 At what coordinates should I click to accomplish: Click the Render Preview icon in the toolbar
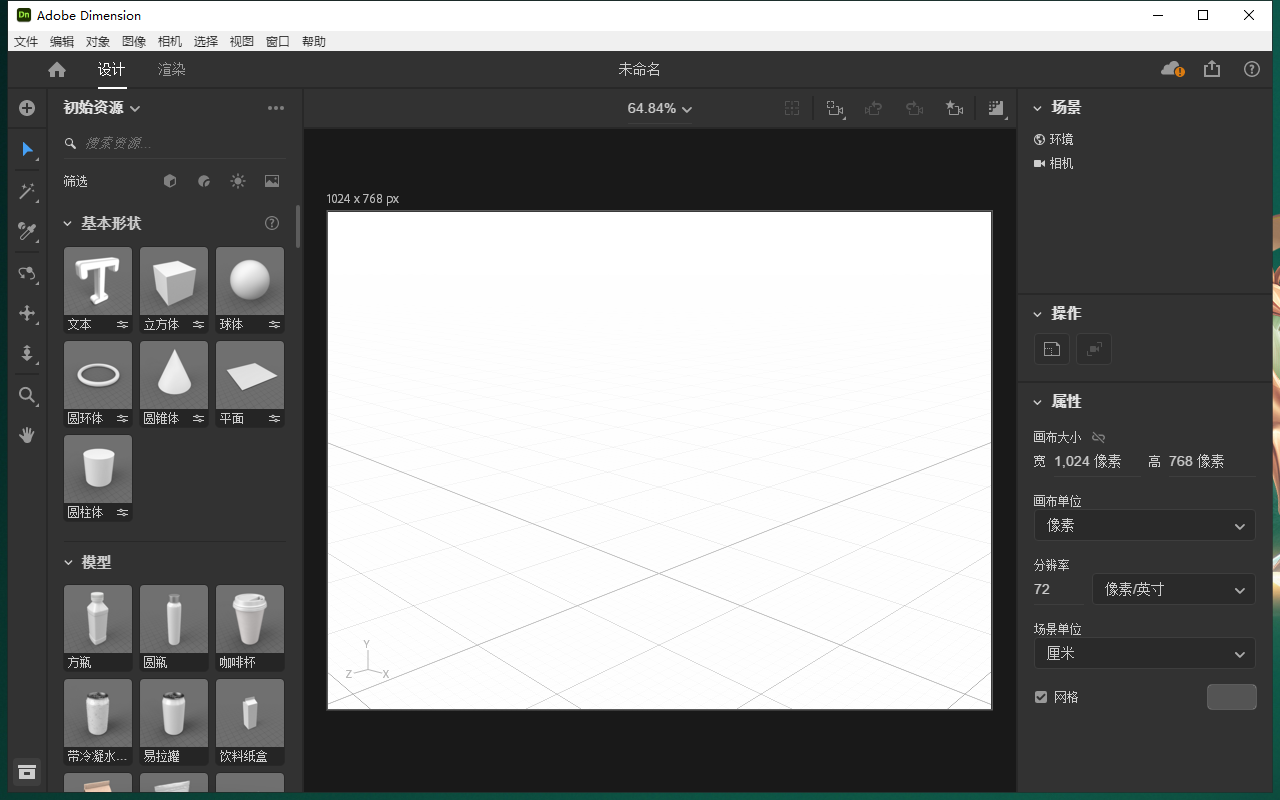996,108
